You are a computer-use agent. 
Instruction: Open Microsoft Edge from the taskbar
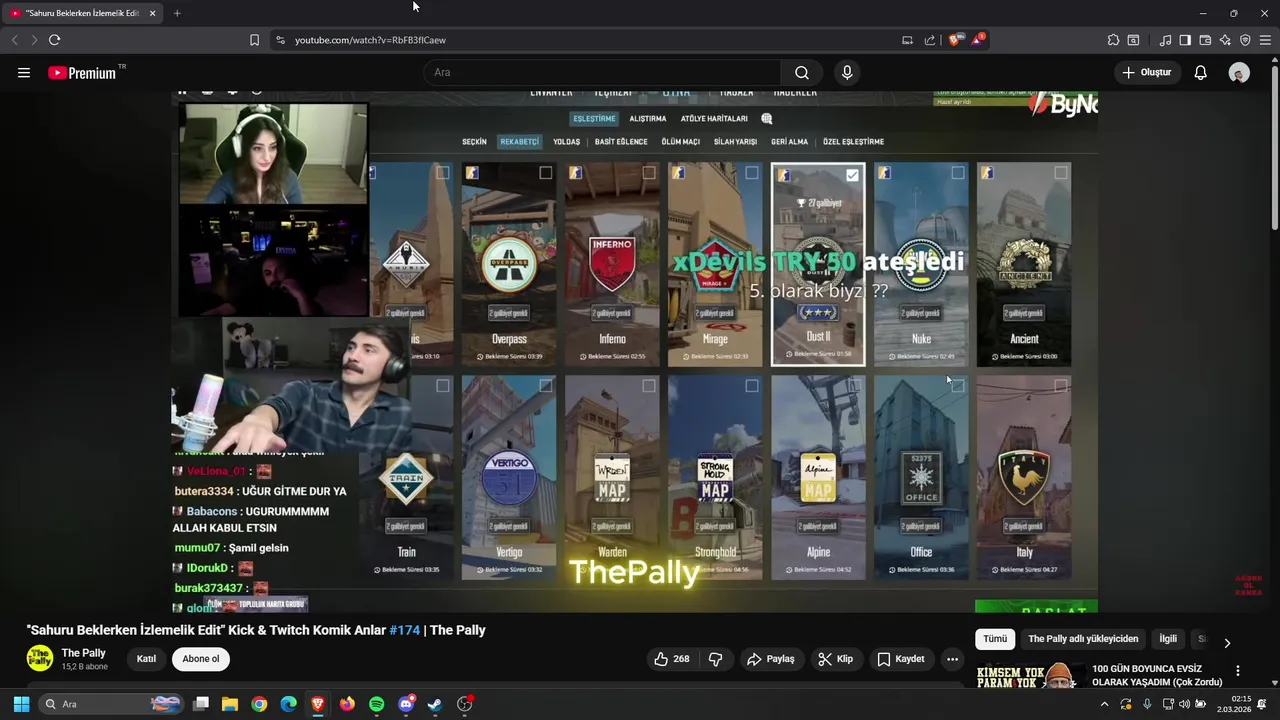pyautogui.click(x=289, y=704)
